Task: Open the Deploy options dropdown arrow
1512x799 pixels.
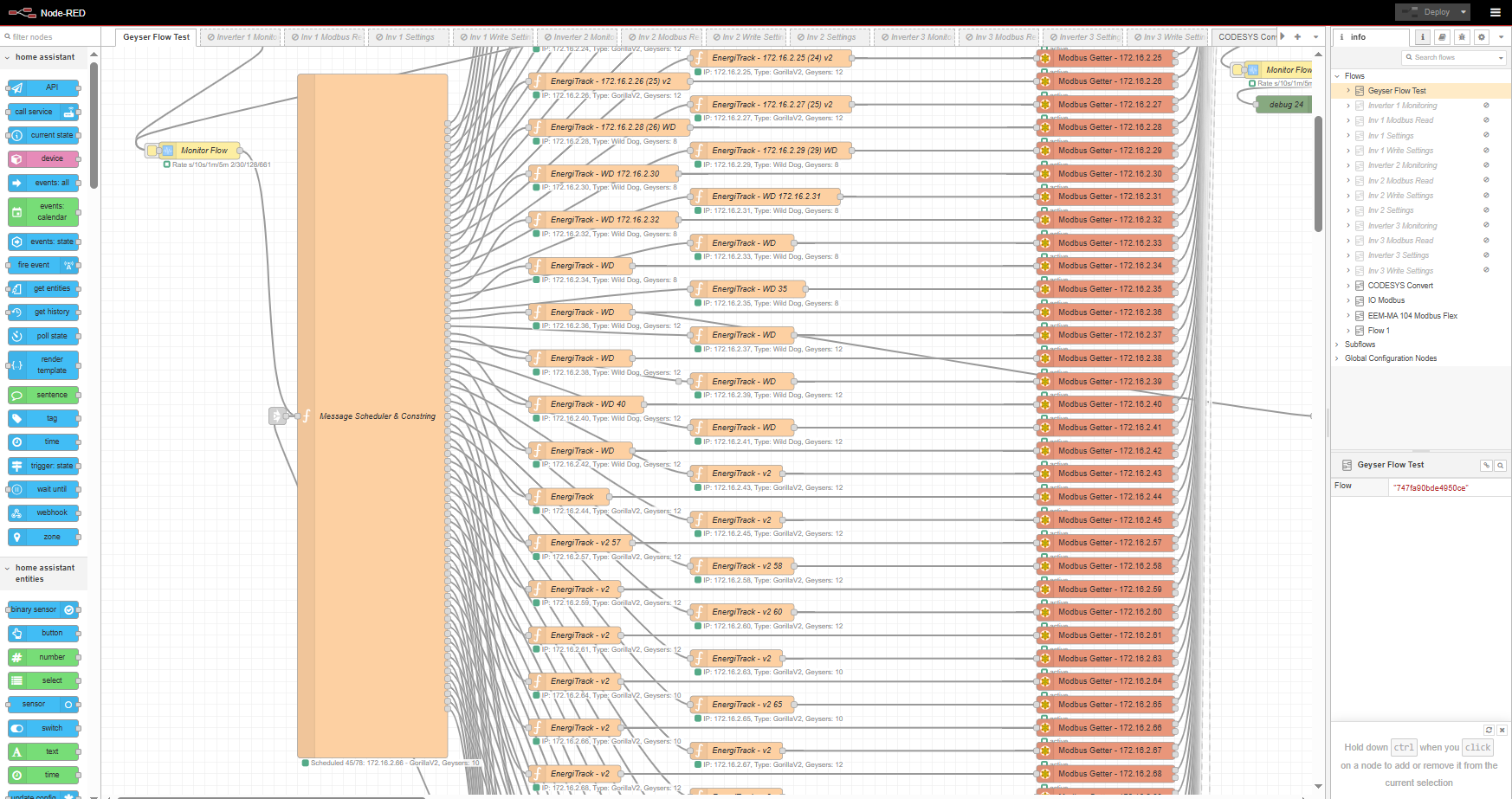Action: pyautogui.click(x=1464, y=12)
